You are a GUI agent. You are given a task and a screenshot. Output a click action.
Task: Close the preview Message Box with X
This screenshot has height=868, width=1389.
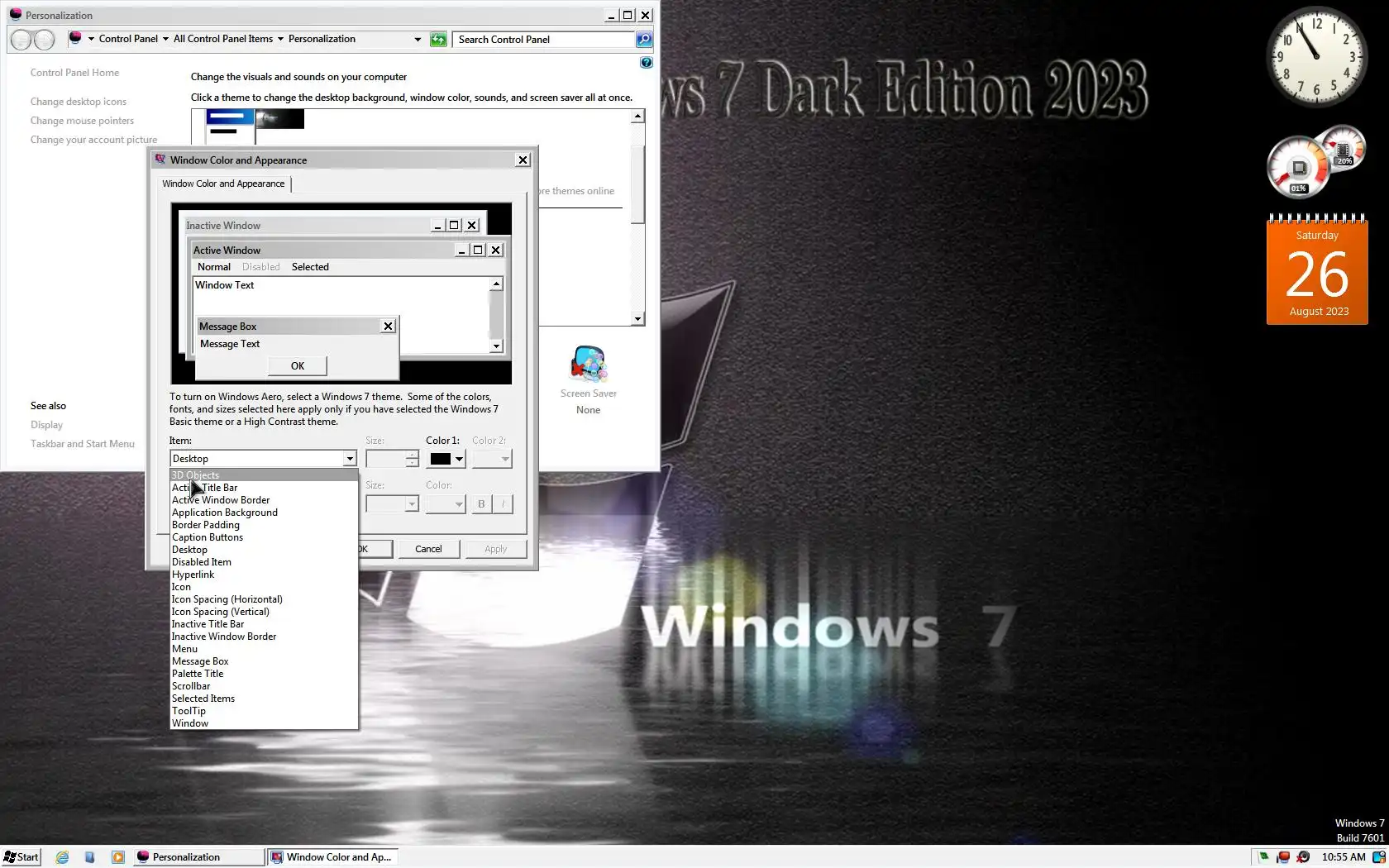(x=388, y=327)
